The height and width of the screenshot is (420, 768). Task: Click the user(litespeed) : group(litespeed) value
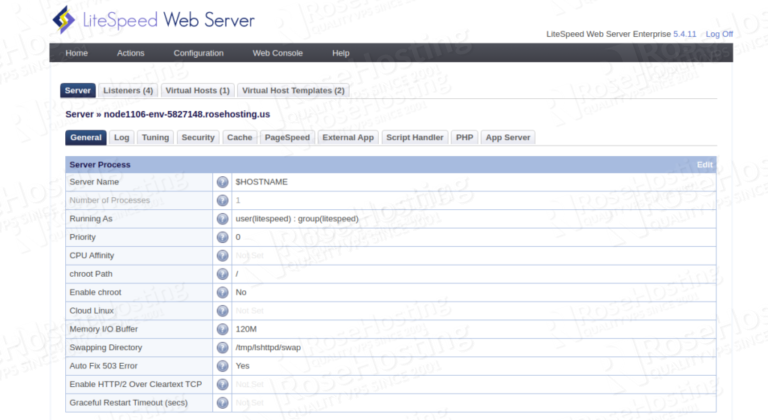pyautogui.click(x=297, y=219)
